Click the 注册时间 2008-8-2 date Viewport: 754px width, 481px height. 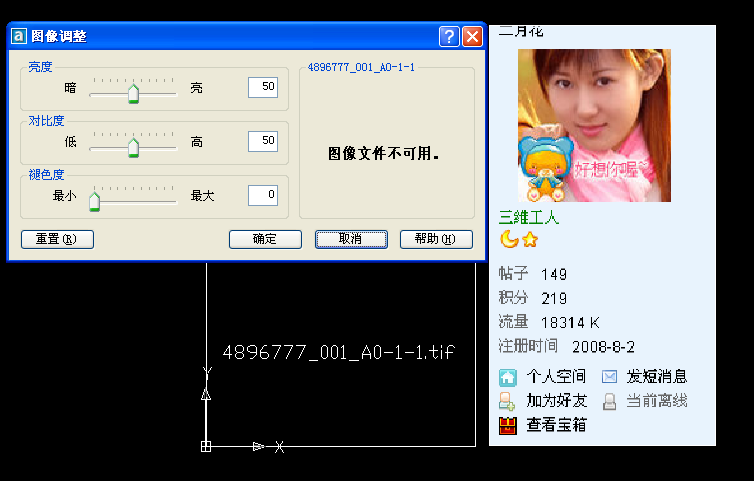coord(566,346)
